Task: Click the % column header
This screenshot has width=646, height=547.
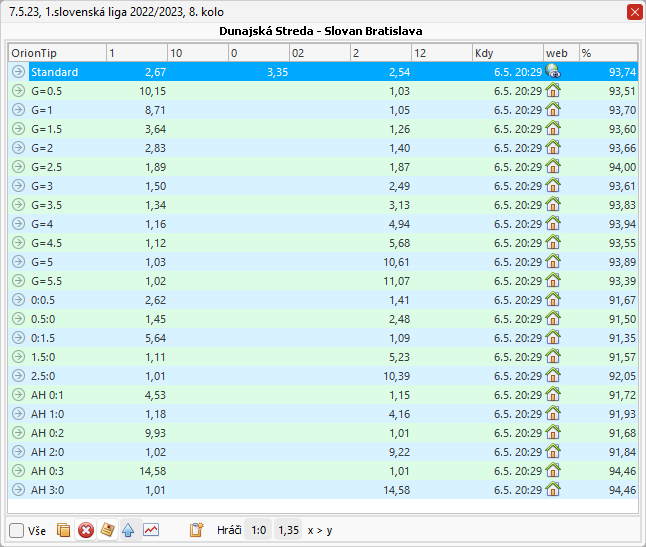Action: [x=608, y=53]
